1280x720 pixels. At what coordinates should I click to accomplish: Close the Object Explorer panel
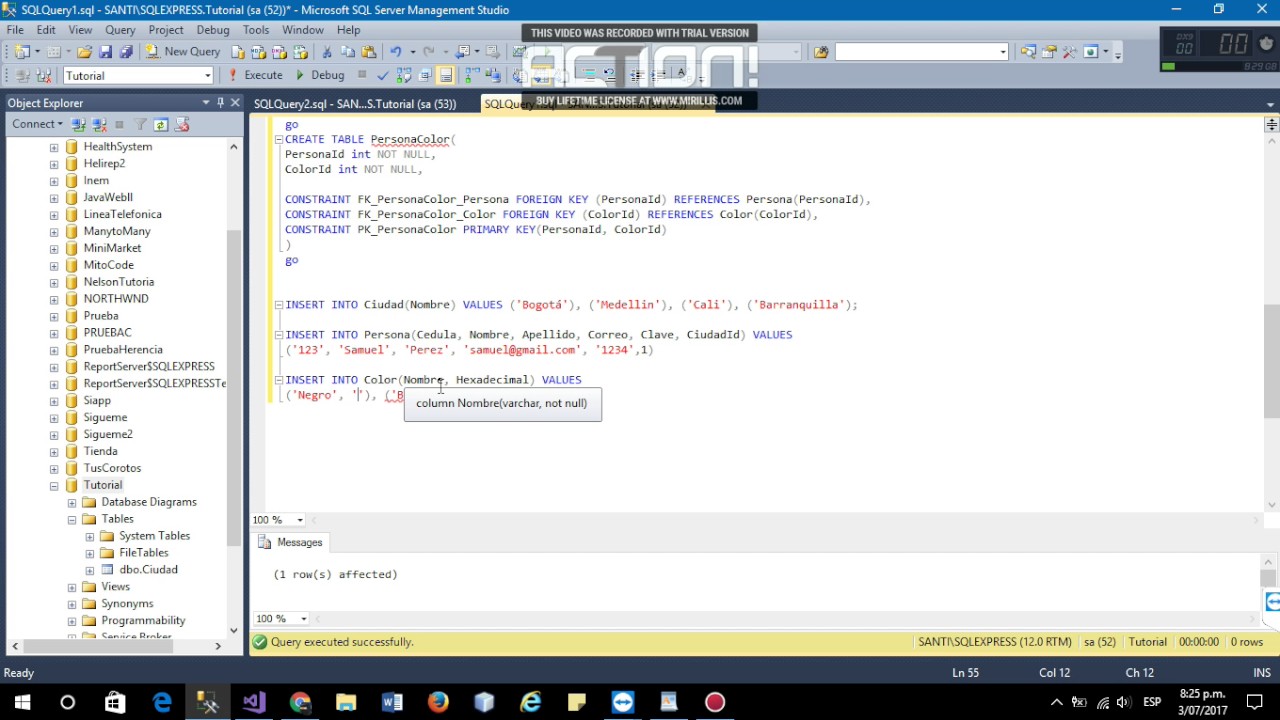[236, 102]
